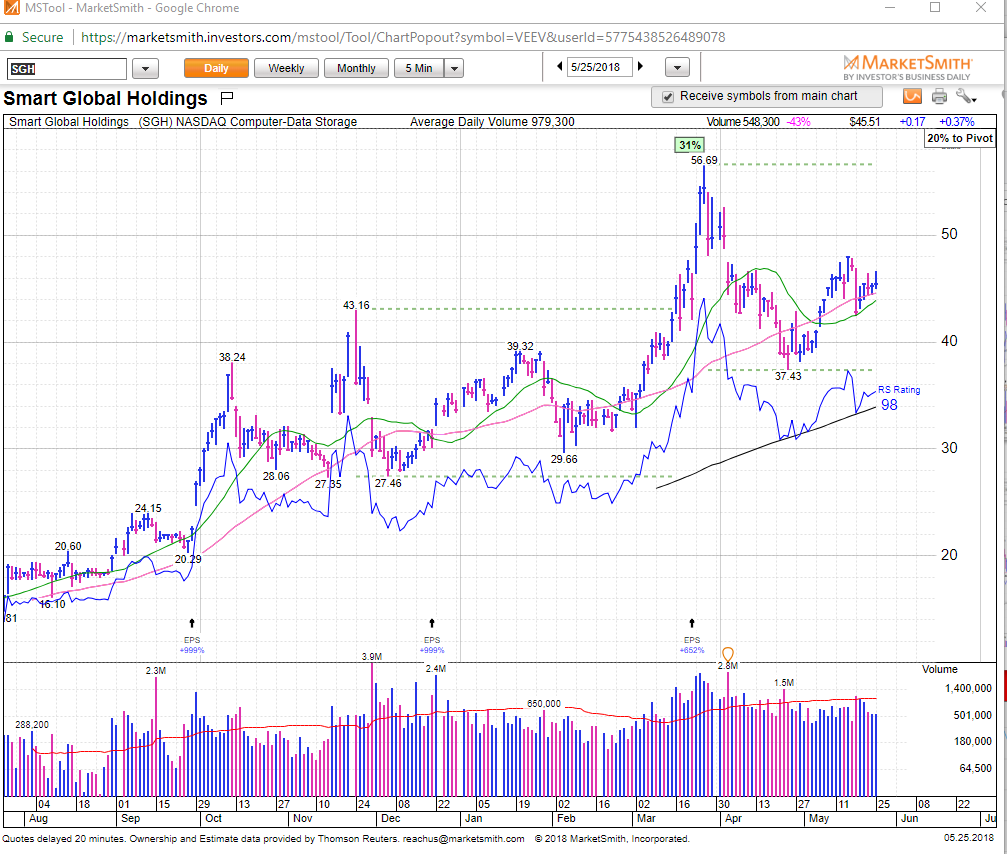Screen dimensions: 1007x854
Task: Click the RS Rating 98 label
Action: point(898,399)
